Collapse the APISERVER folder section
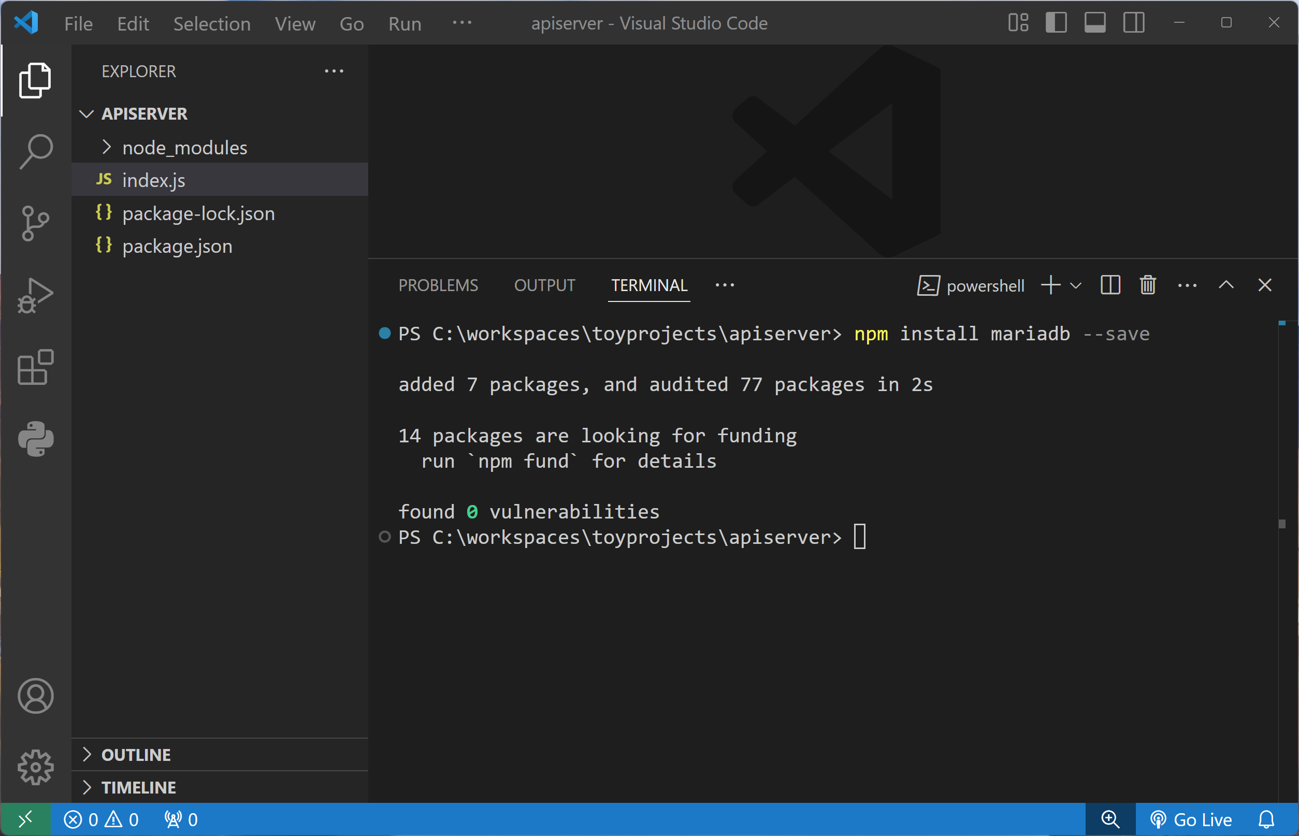The width and height of the screenshot is (1299, 836). (x=220, y=114)
